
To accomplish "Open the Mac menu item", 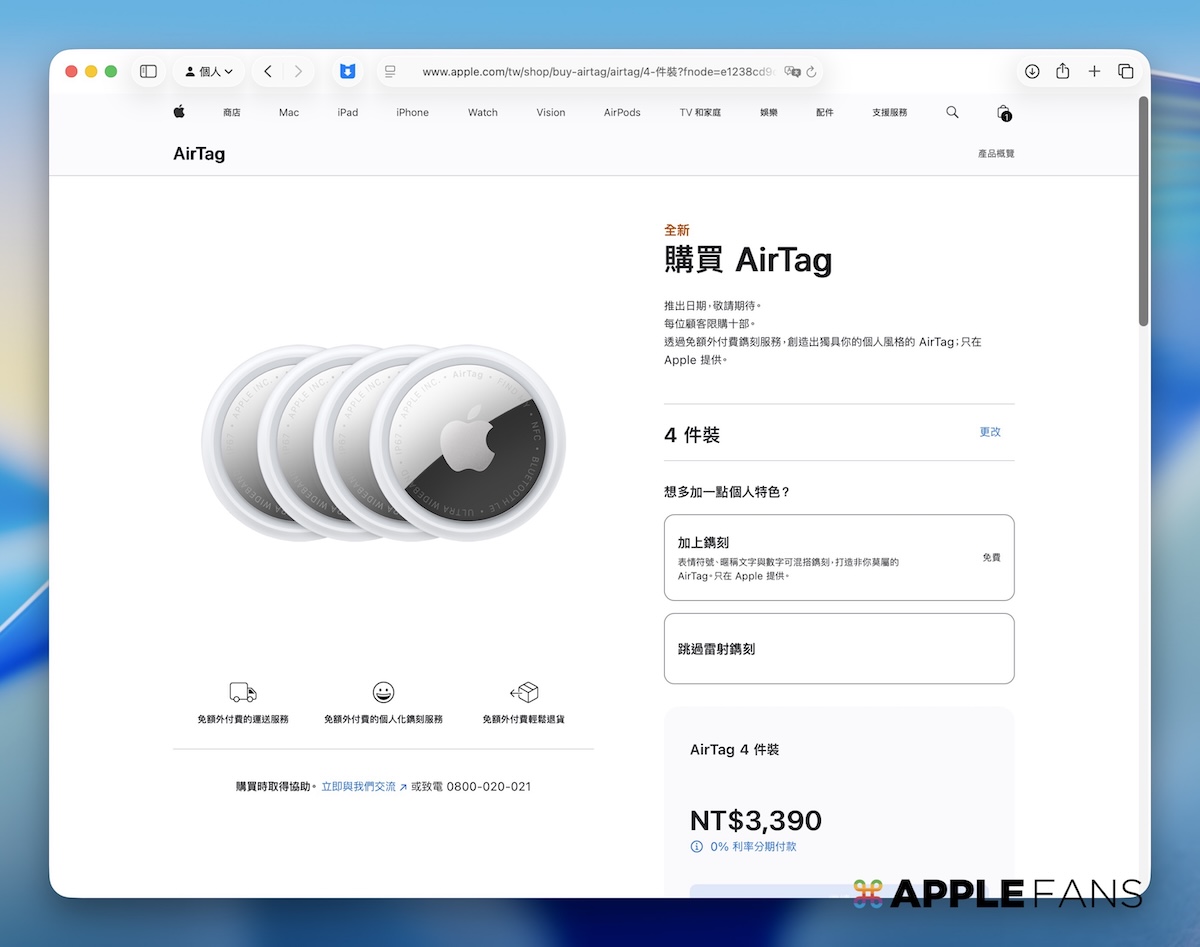I will 289,113.
